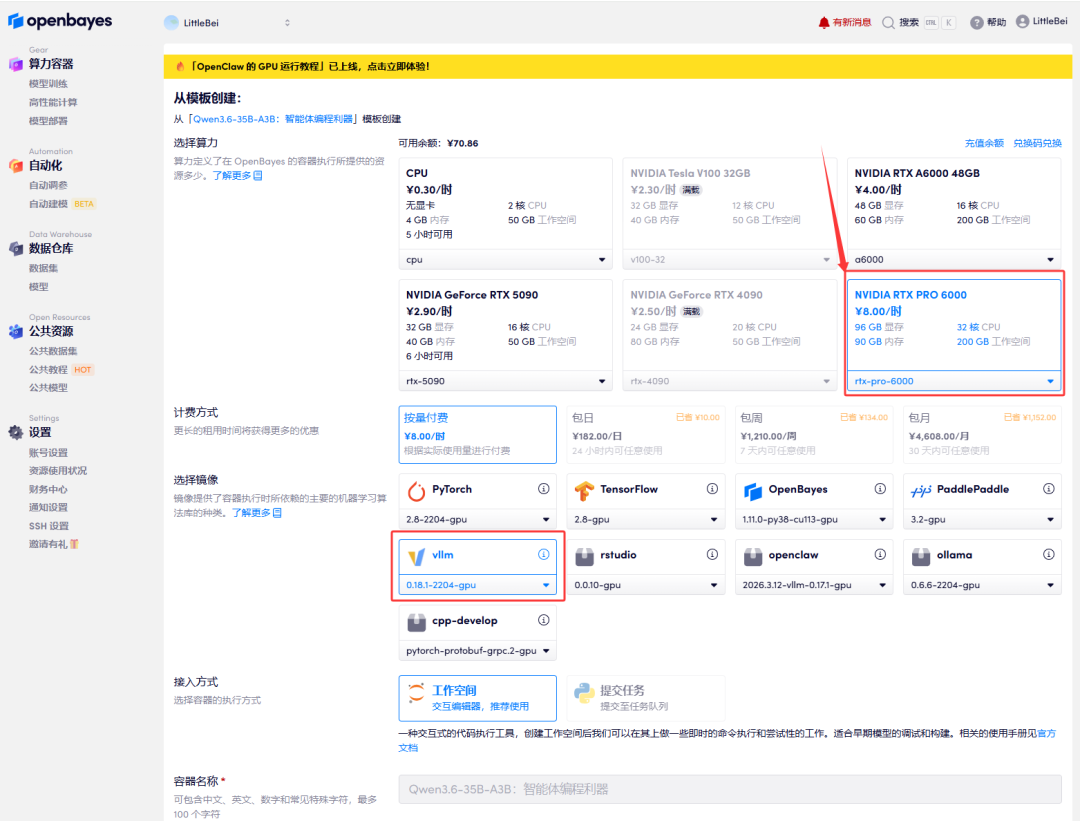Click the LittleBei user avatar icon

click(x=1023, y=22)
